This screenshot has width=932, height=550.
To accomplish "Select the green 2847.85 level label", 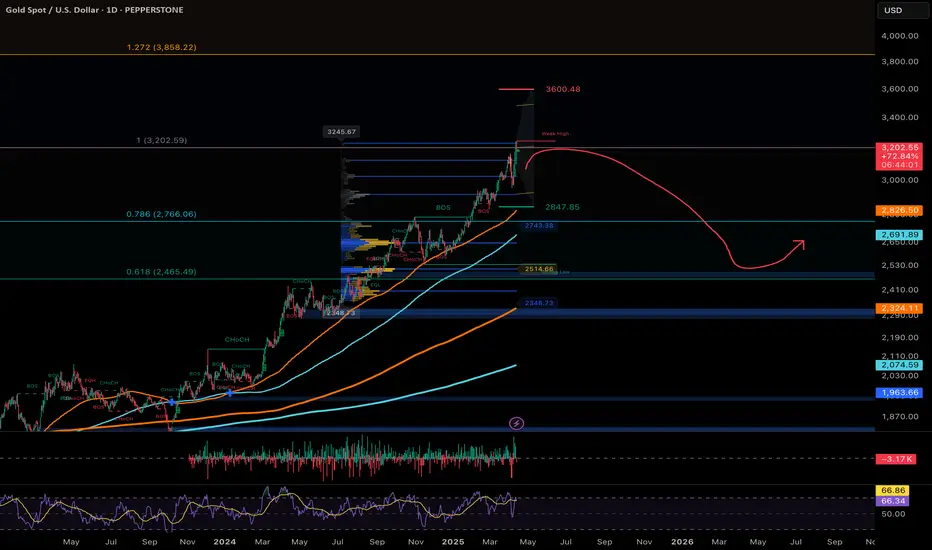I will point(562,207).
